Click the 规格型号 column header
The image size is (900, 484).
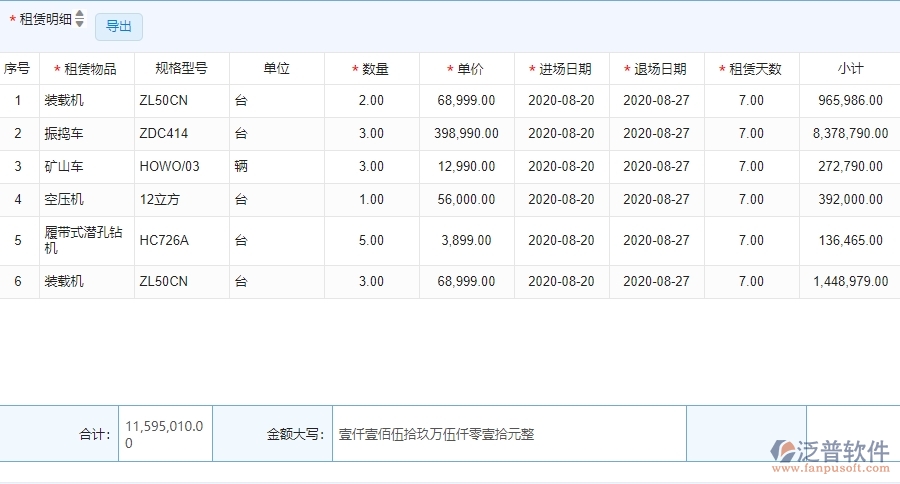(x=181, y=69)
